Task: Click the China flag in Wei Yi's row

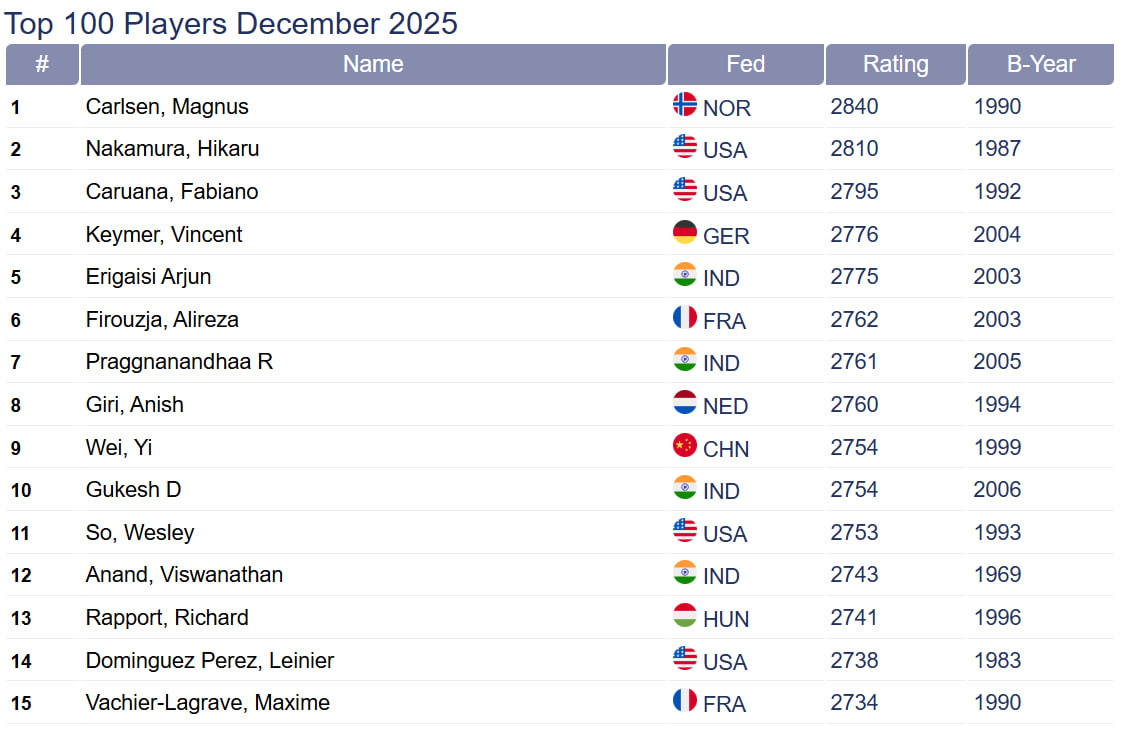Action: (685, 446)
